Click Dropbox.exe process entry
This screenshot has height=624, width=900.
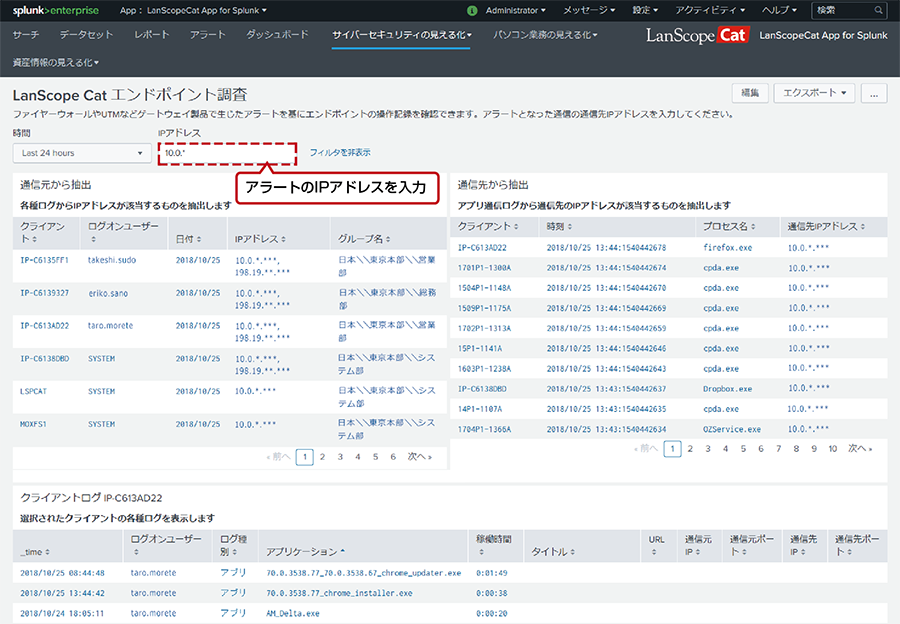click(727, 389)
